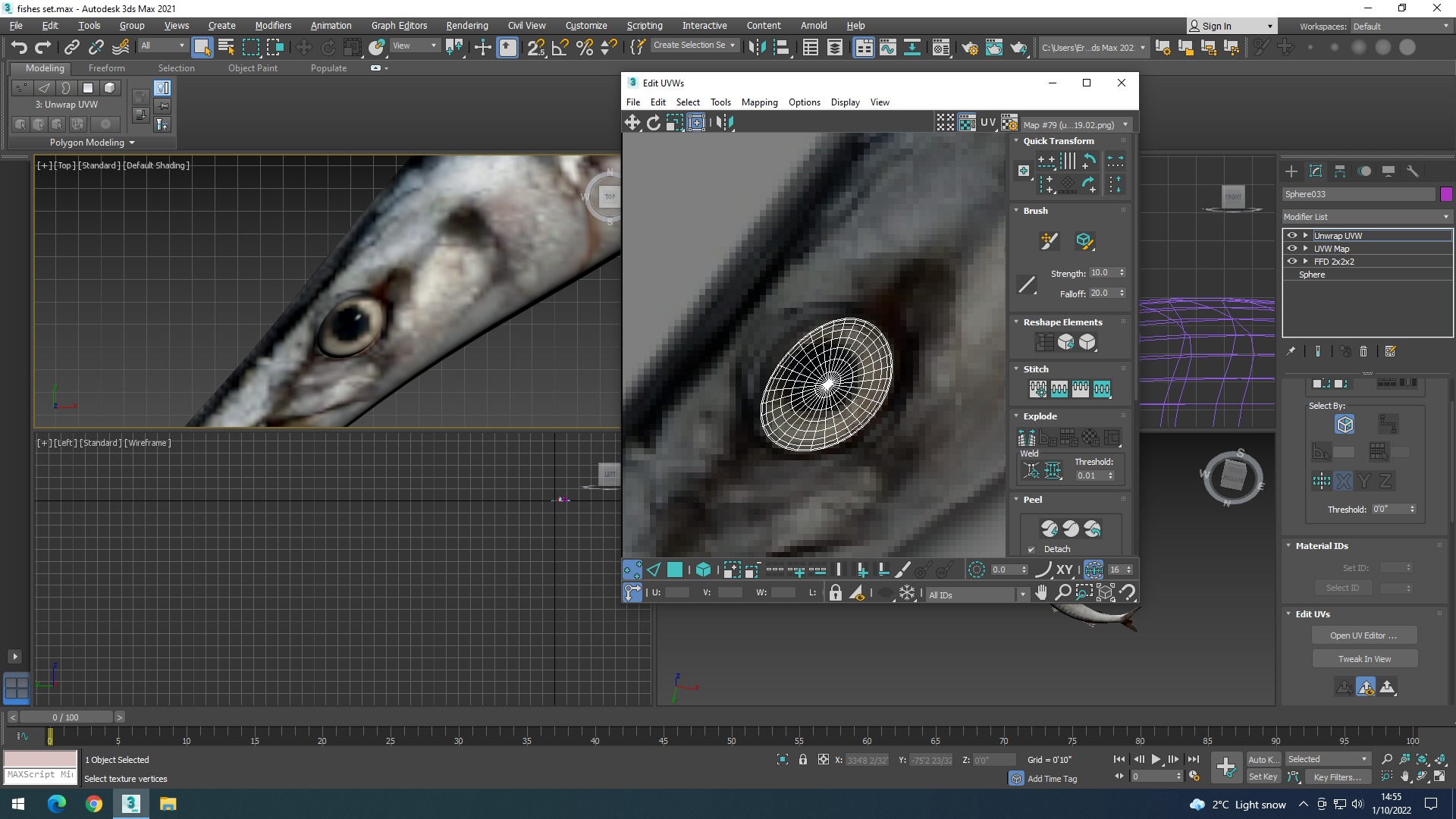Toggle eye visibility for FFD 2x2x2 modifier

1292,262
